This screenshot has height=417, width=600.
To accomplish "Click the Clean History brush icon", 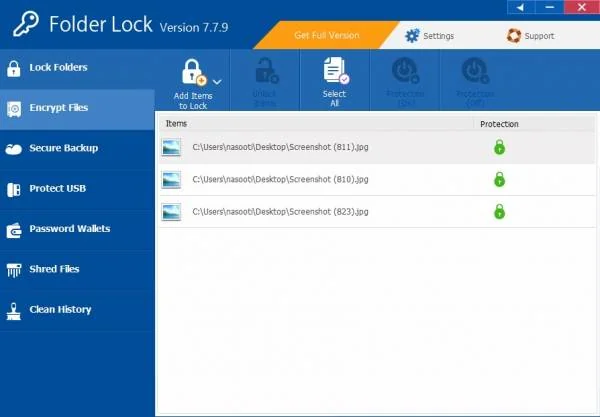I will pyautogui.click(x=14, y=311).
